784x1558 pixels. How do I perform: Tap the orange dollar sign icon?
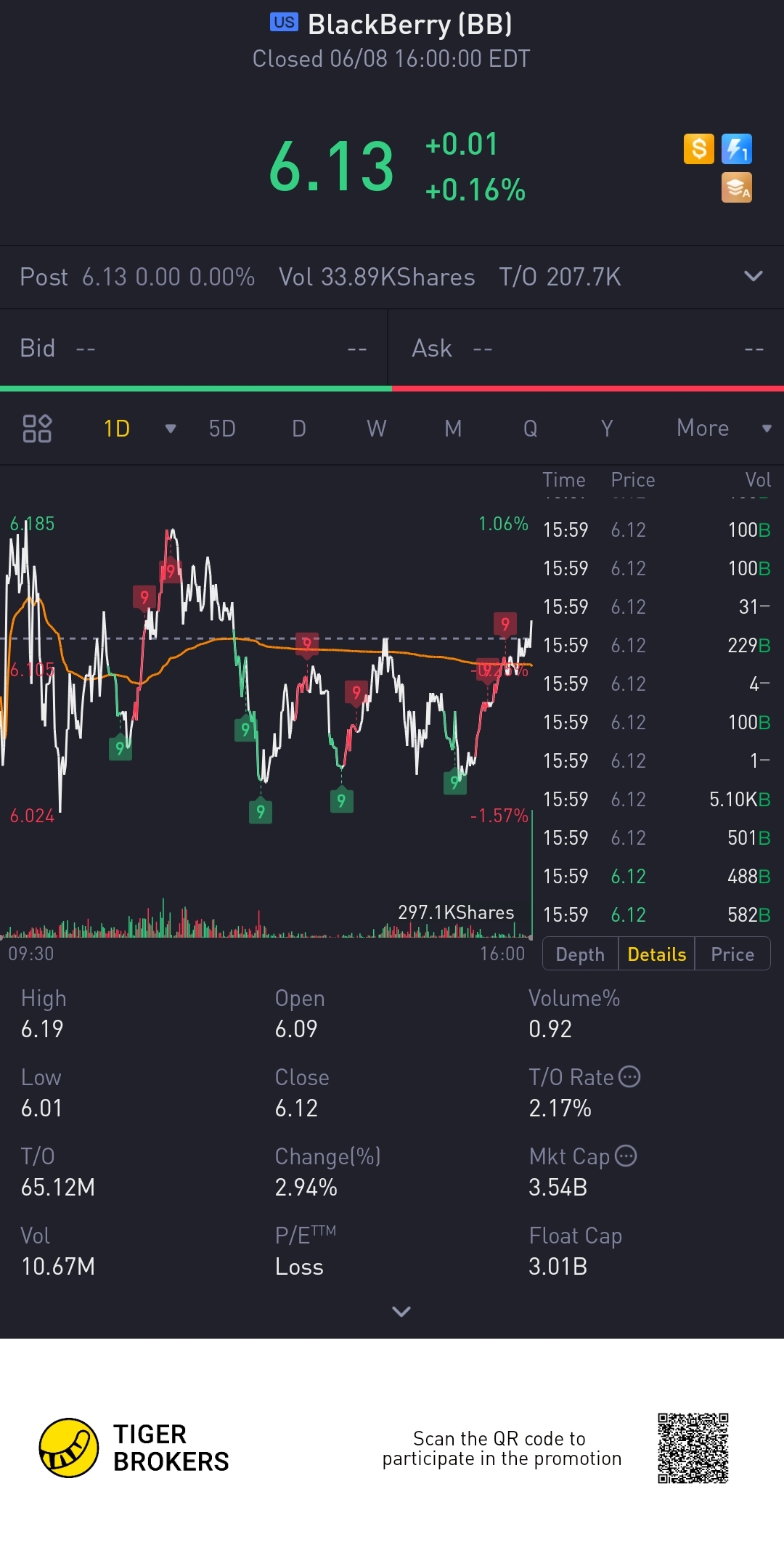(x=698, y=149)
